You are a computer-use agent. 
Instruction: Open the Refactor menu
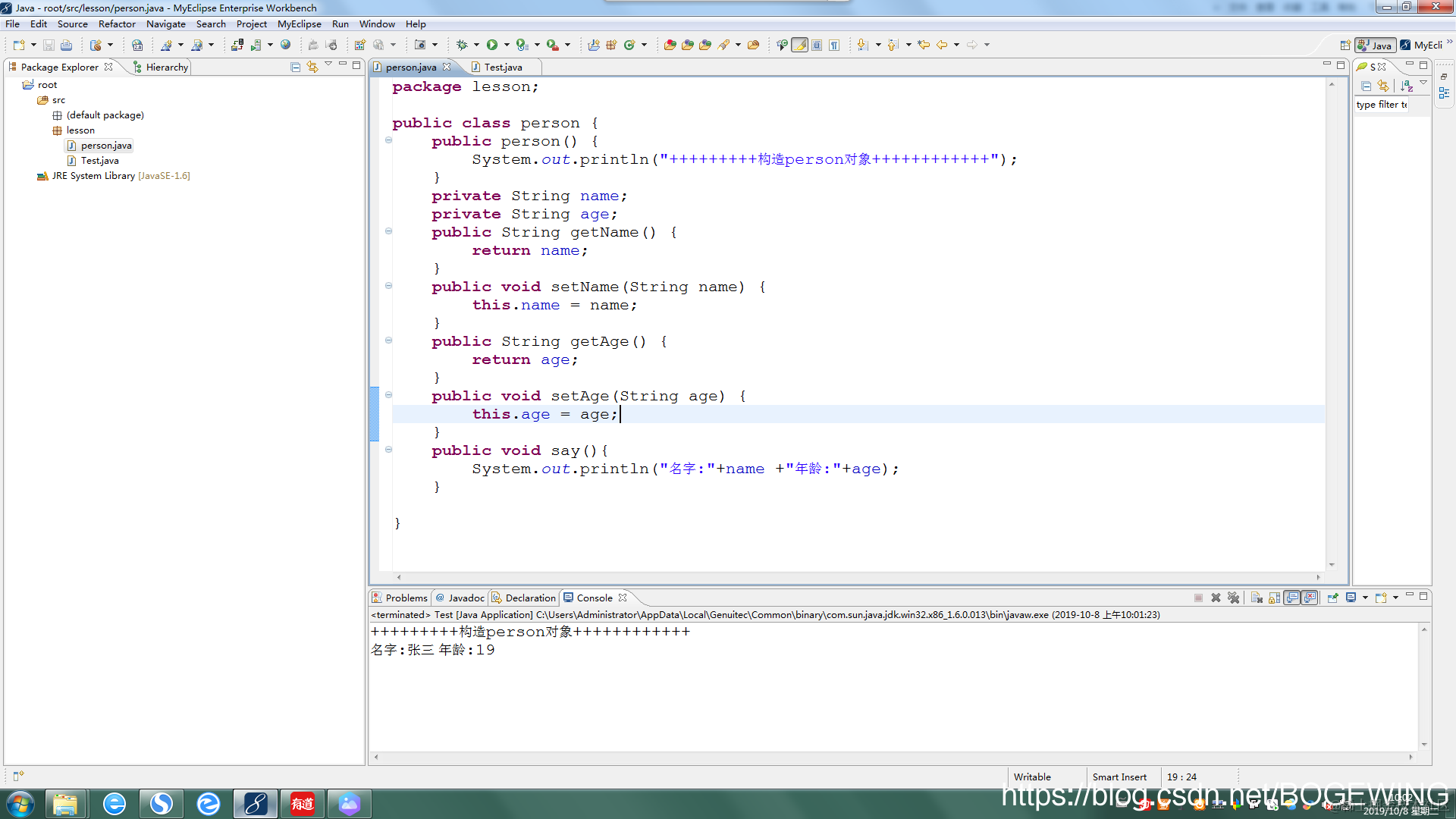pos(117,24)
